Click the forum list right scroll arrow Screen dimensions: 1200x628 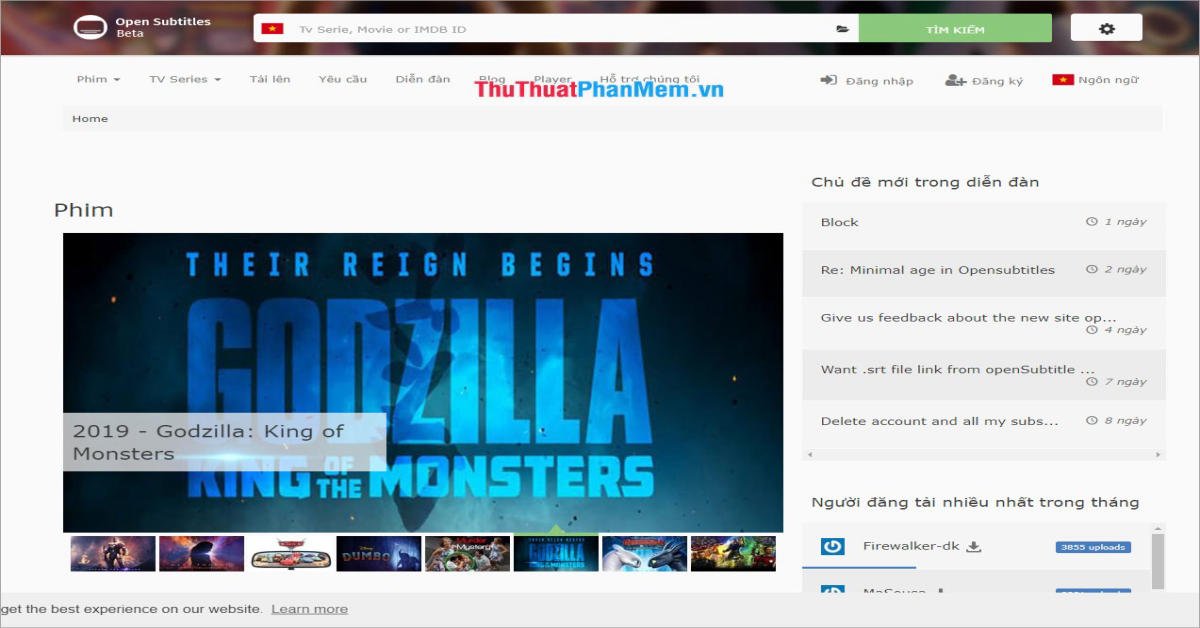[1158, 455]
